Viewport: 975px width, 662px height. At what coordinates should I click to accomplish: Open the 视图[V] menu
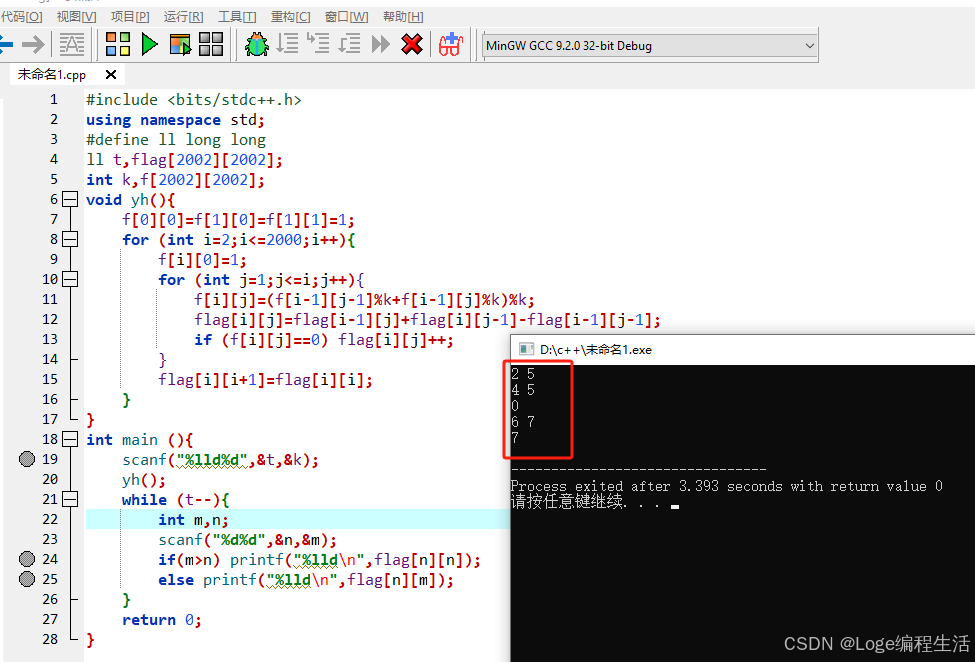pyautogui.click(x=76, y=17)
